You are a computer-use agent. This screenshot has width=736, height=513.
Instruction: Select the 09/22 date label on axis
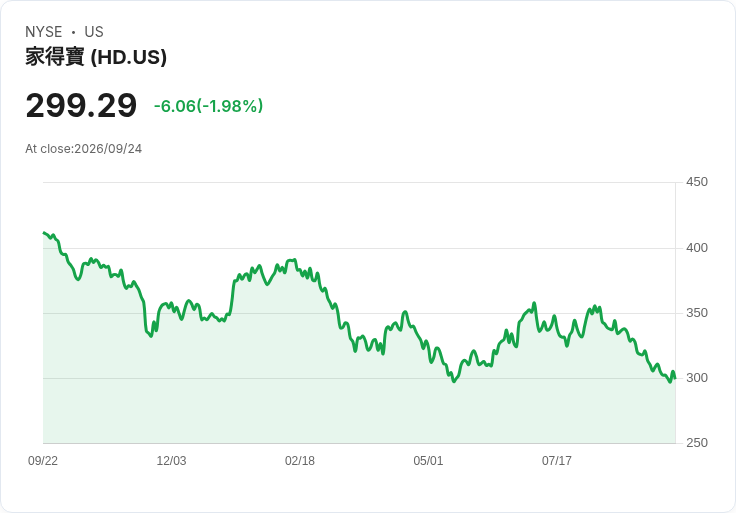pyautogui.click(x=43, y=461)
